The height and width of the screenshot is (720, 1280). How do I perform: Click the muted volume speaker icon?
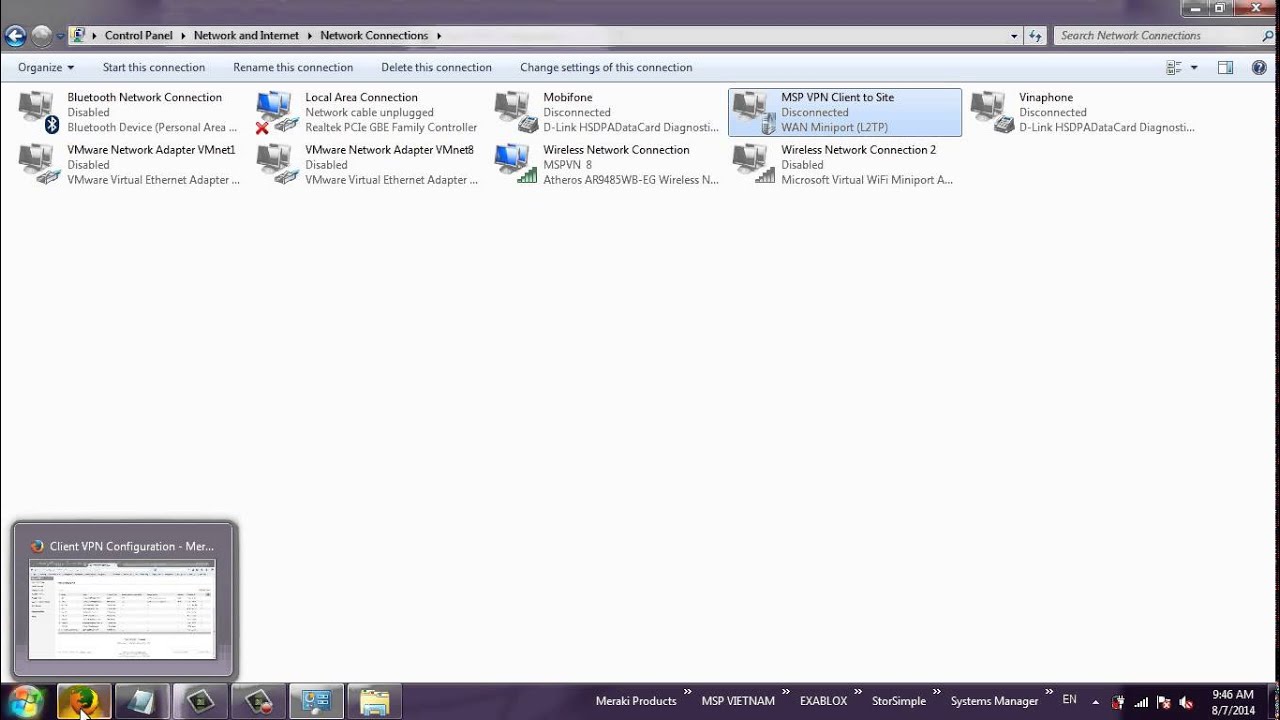tap(1186, 702)
